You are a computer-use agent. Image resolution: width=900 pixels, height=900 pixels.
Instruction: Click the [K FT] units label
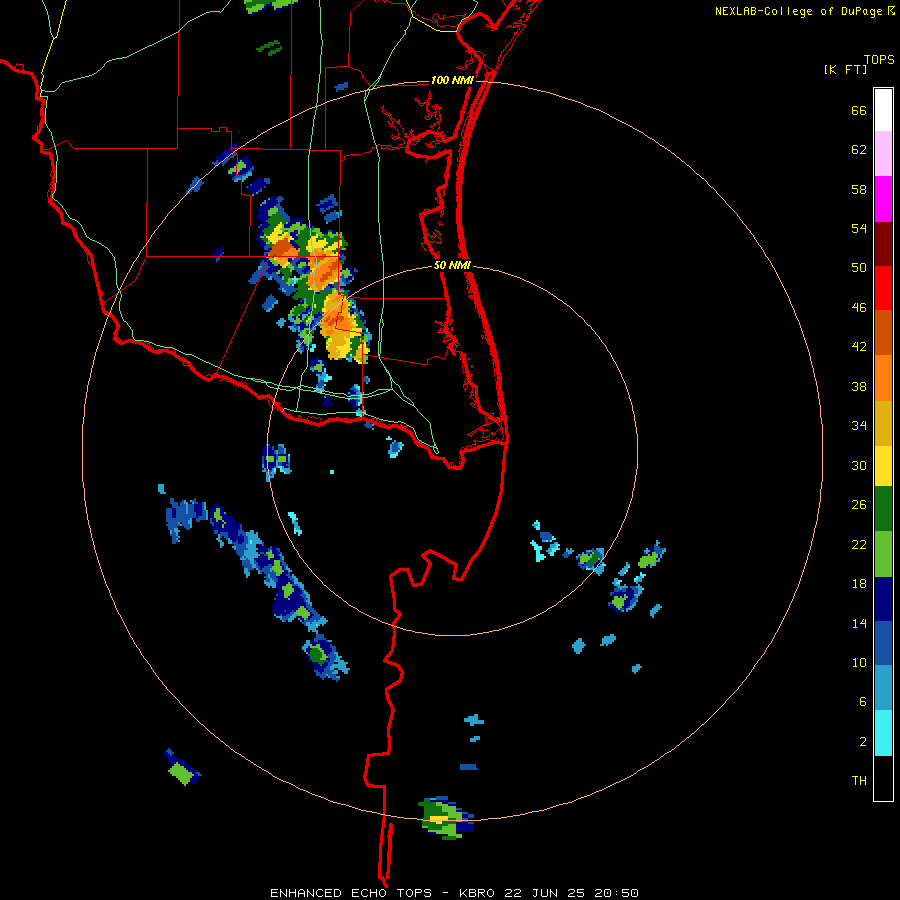click(845, 69)
